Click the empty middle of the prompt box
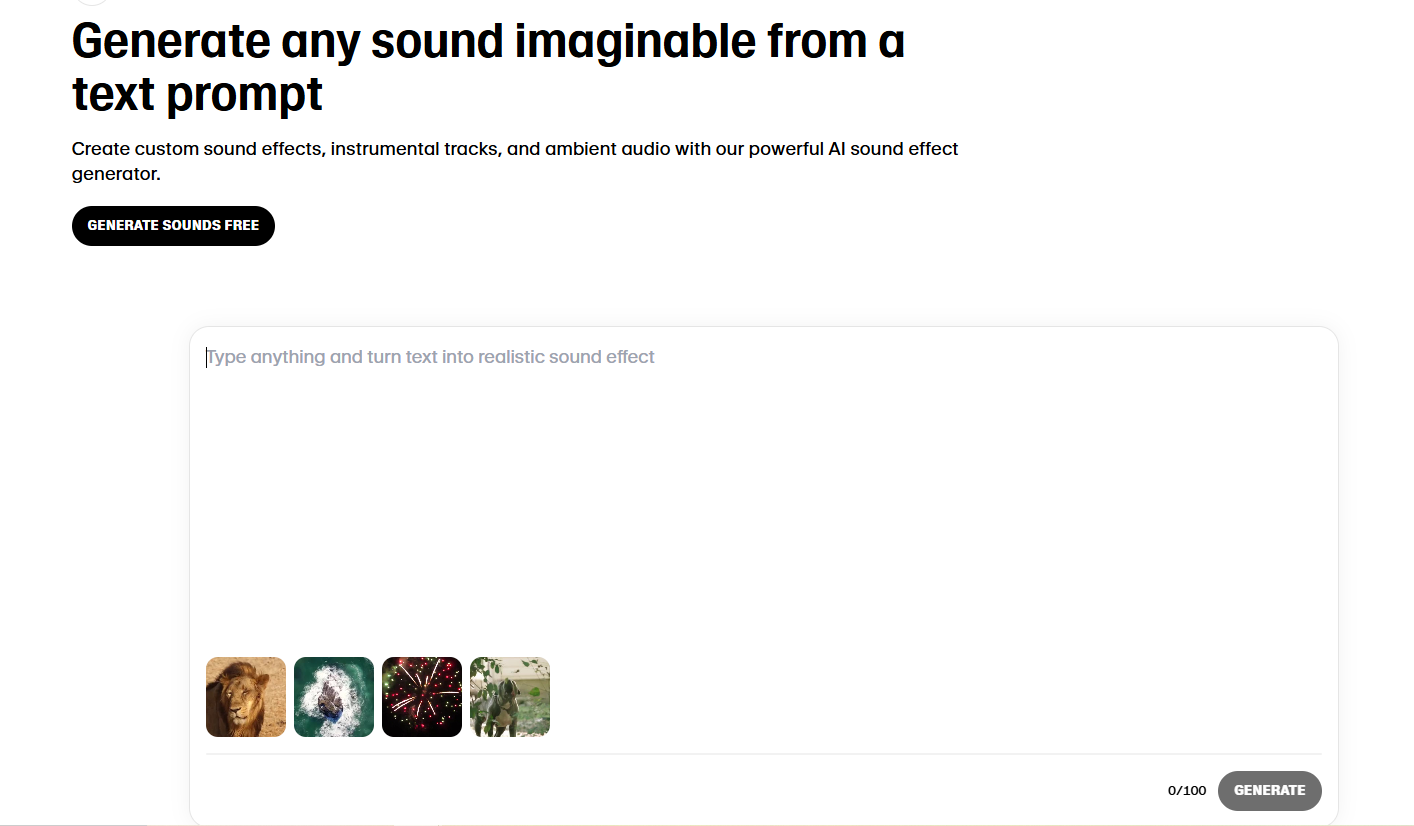Screen dimensions: 1414x826 click(x=764, y=500)
